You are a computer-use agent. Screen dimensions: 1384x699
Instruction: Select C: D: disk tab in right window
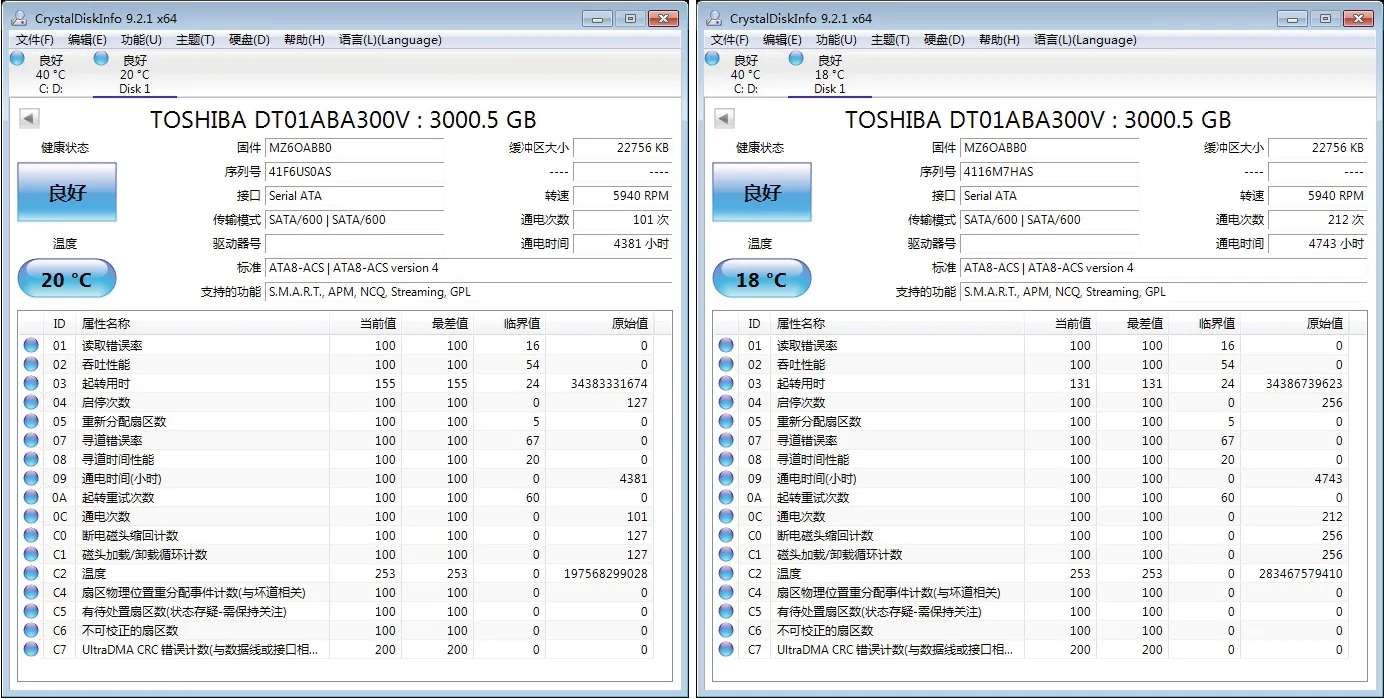pos(744,74)
